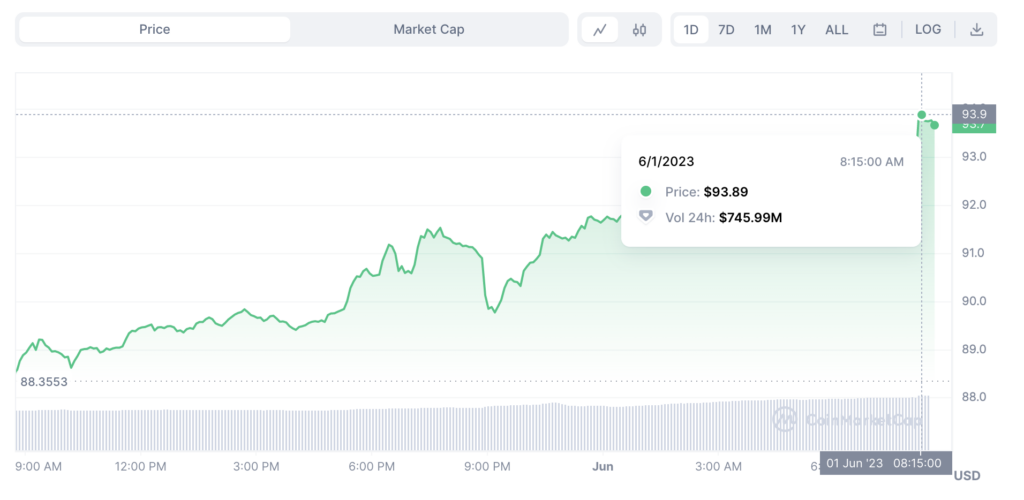Open the calendar date range picker
Viewport: 1024px width, 500px height.
[x=880, y=30]
